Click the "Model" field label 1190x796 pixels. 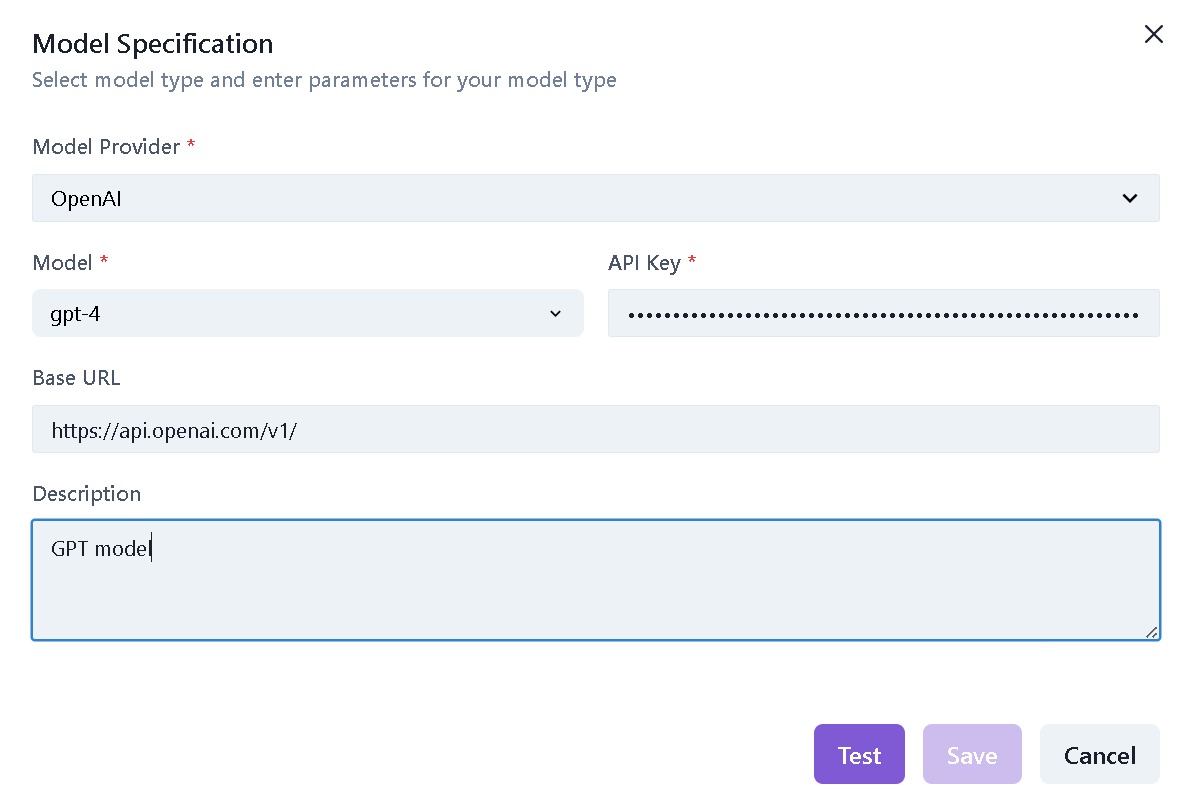click(x=62, y=263)
